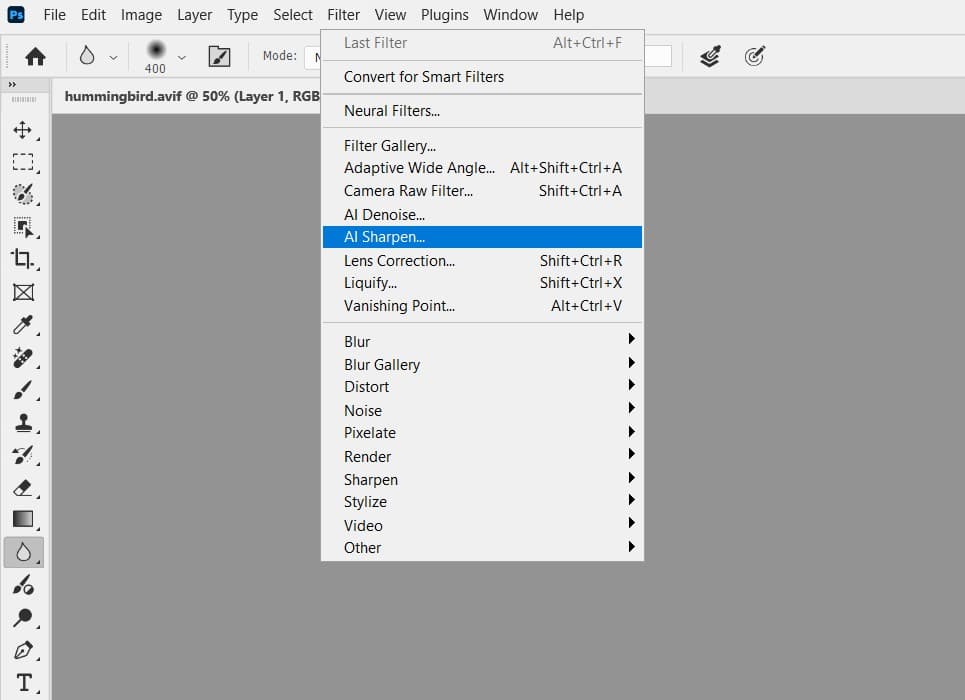The height and width of the screenshot is (700, 965).
Task: Click the pressure for size target icon
Action: click(755, 56)
